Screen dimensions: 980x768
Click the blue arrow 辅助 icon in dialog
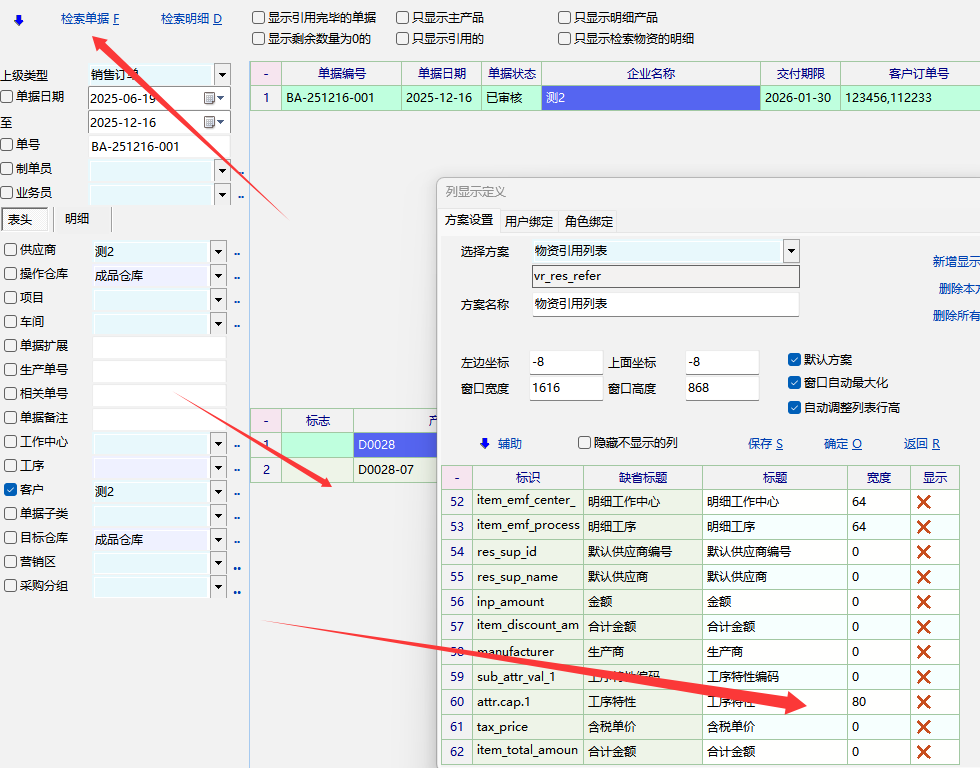pos(486,443)
